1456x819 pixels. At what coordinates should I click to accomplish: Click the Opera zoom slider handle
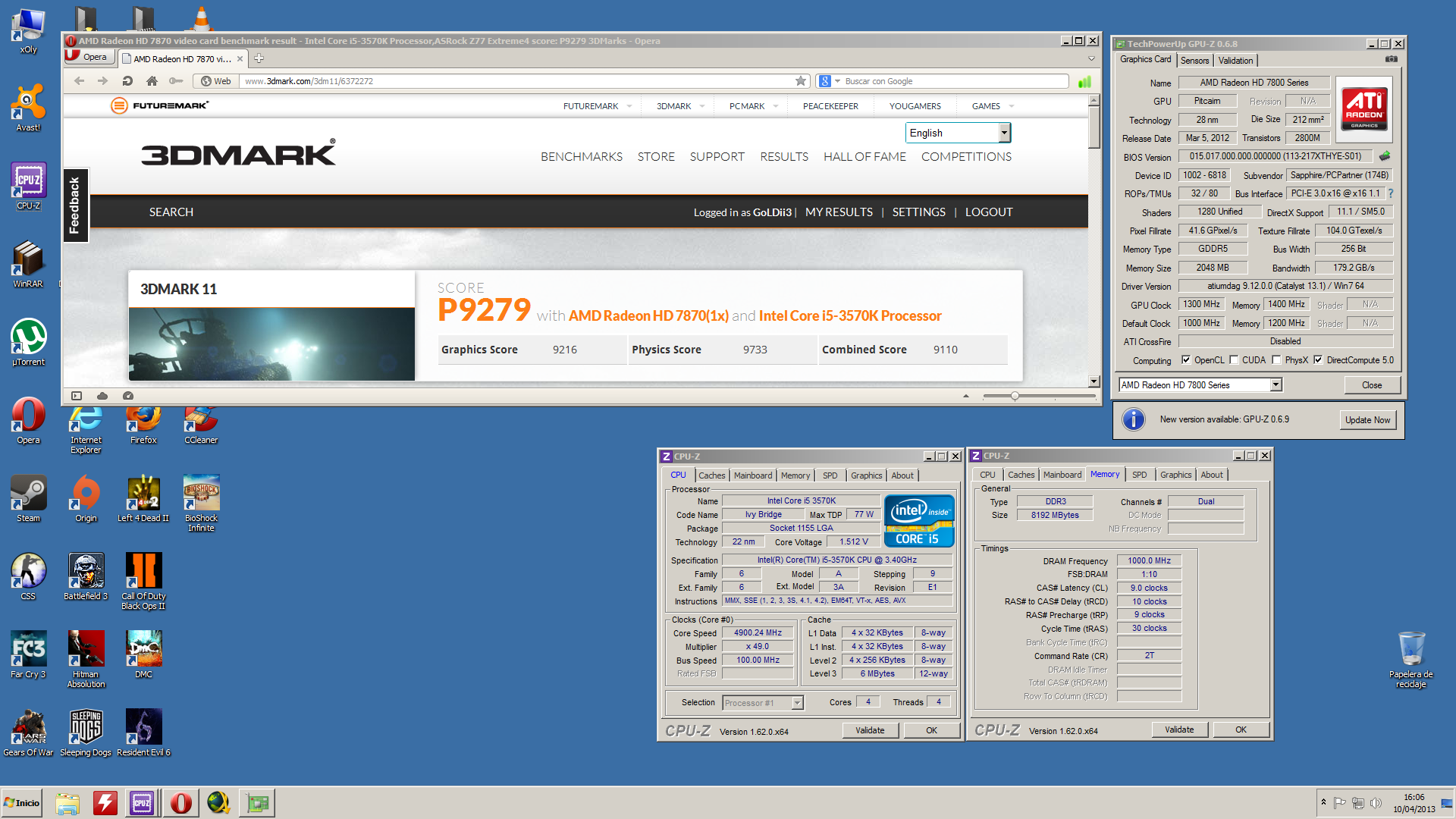point(1015,396)
